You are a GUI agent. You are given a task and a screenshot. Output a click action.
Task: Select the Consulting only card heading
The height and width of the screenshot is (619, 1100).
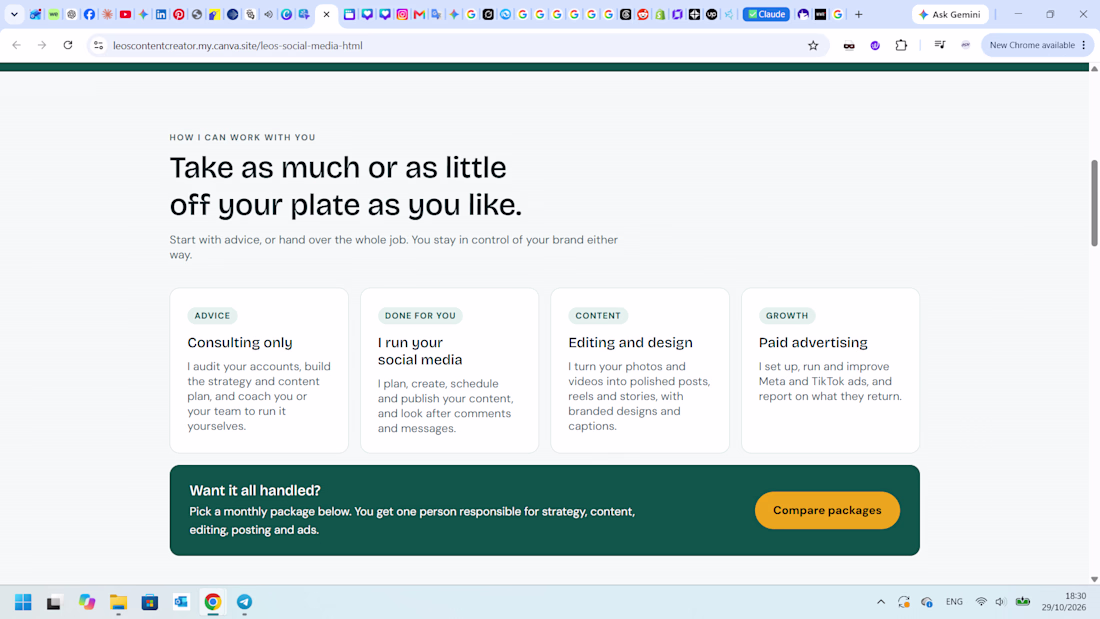tap(240, 342)
